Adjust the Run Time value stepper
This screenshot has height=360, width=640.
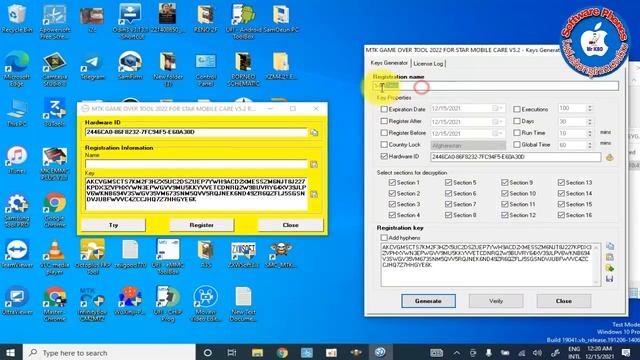coord(589,133)
